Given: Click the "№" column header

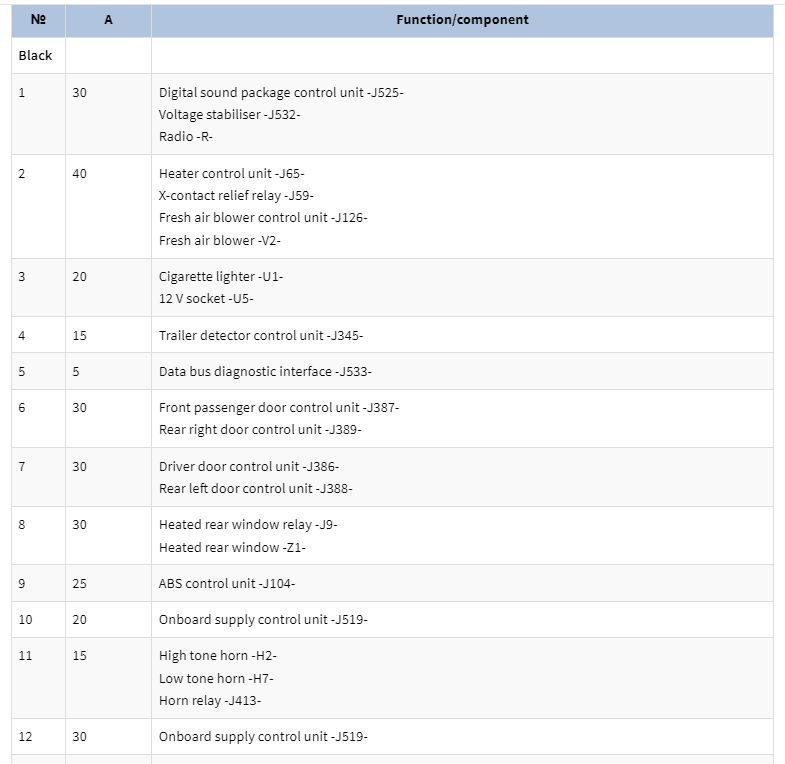Looking at the screenshot, I should click(x=39, y=20).
